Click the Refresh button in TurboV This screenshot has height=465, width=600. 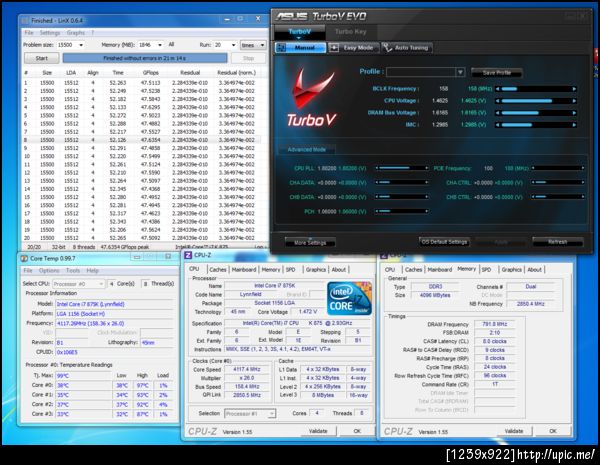[x=558, y=242]
